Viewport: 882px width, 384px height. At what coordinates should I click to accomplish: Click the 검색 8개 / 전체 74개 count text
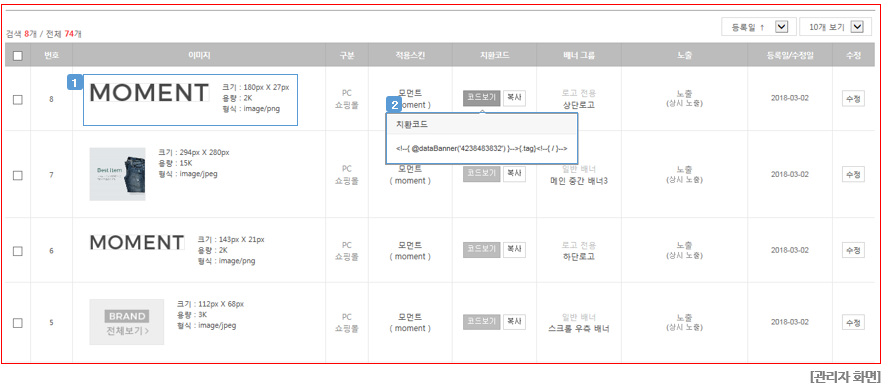43,34
